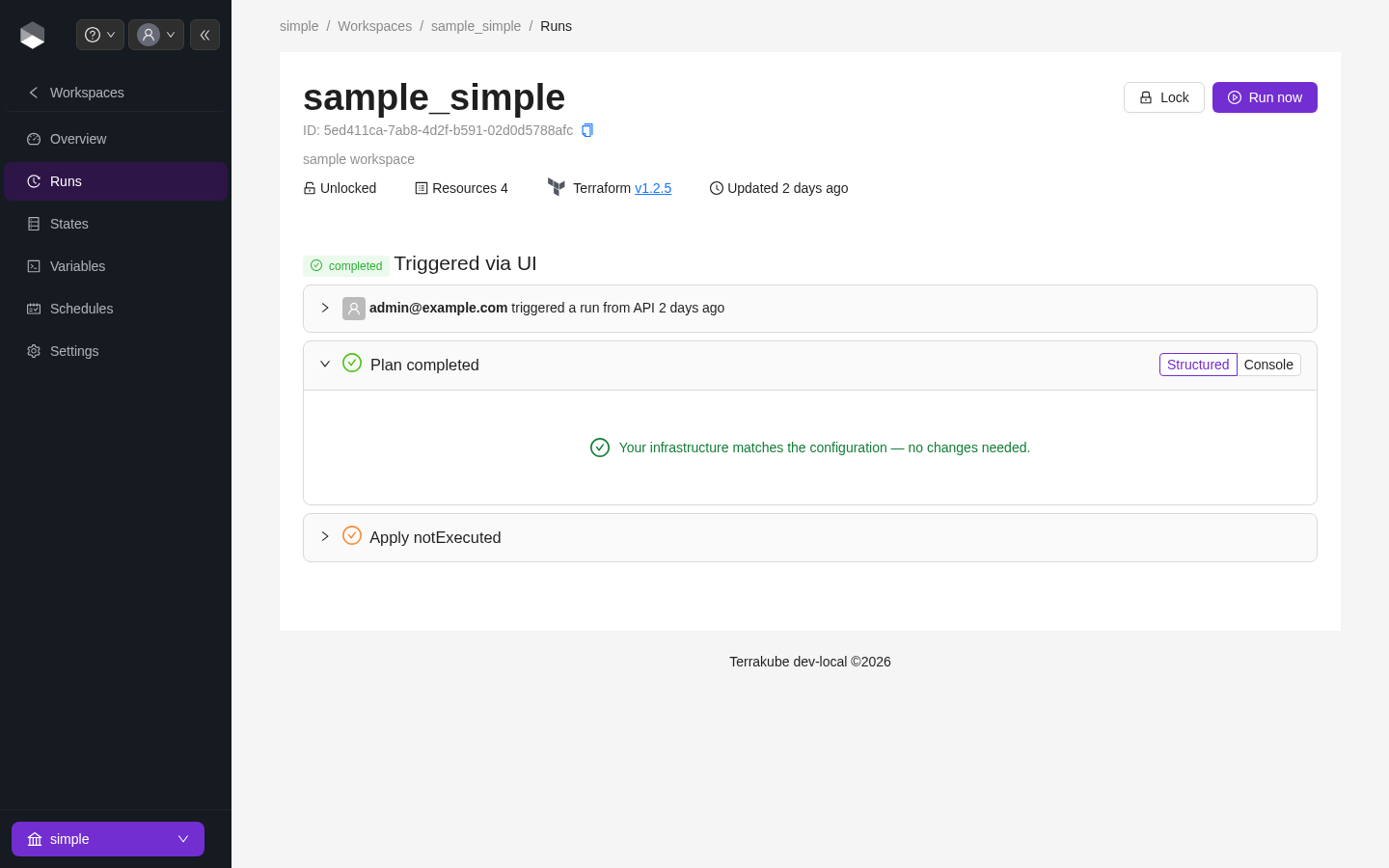1389x868 pixels.
Task: Click the admin user avatar in the run entry
Action: point(354,309)
